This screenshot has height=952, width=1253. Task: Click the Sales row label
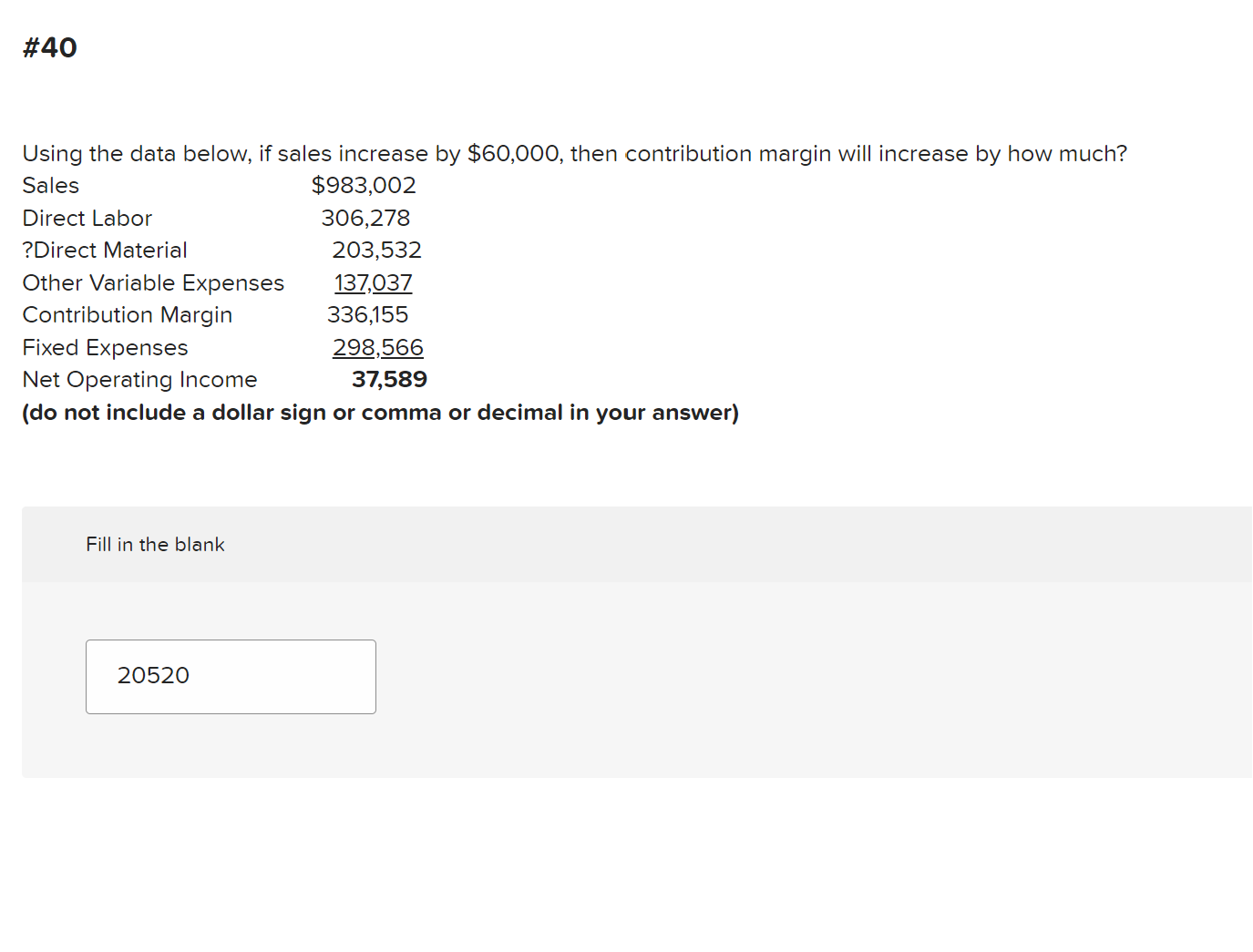click(50, 185)
